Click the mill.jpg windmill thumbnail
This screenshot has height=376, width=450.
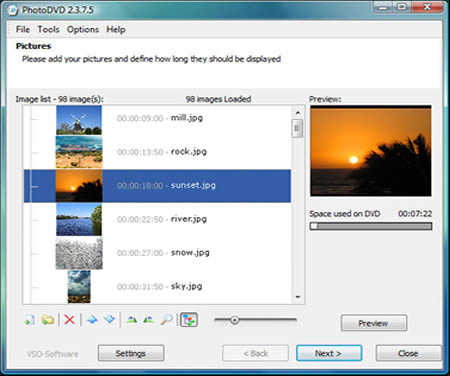coord(79,120)
